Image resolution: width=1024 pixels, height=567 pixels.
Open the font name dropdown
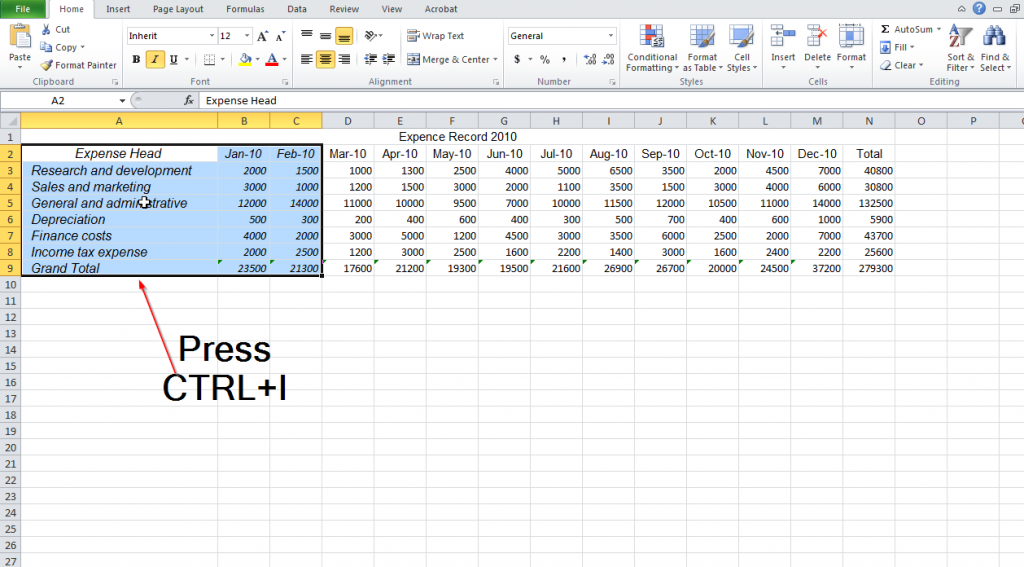pyautogui.click(x=212, y=36)
